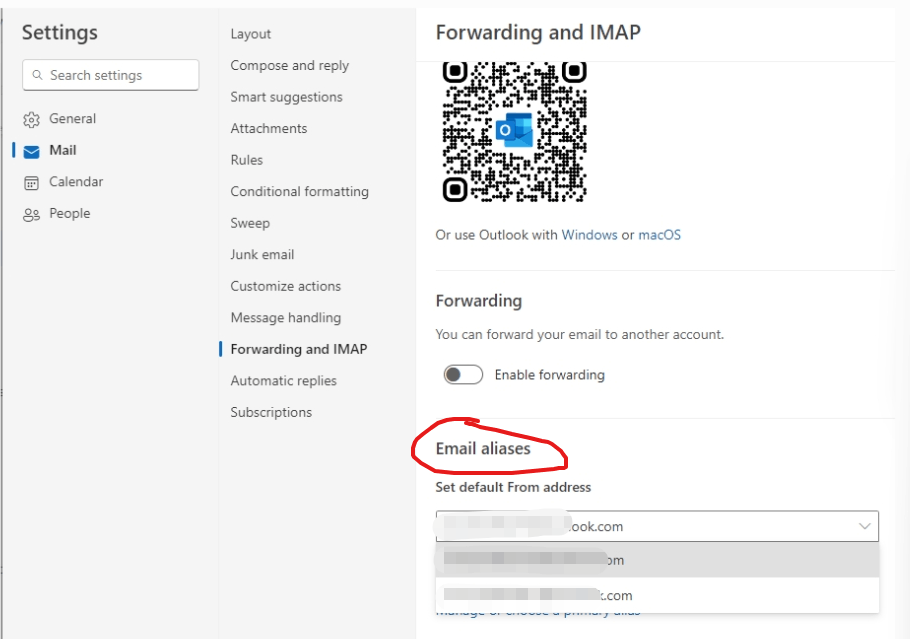Click the search magnifier icon
Viewport: 910px width, 639px height.
(x=37, y=75)
